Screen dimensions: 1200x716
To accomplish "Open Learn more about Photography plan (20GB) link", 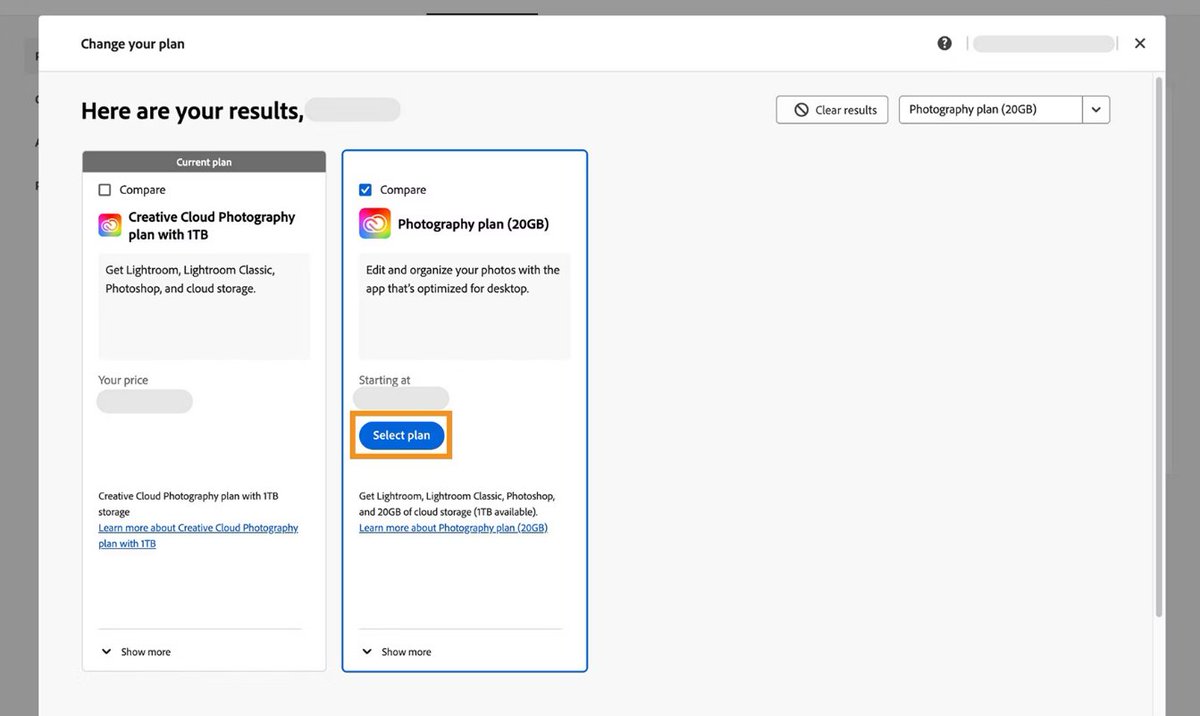I will point(453,528).
